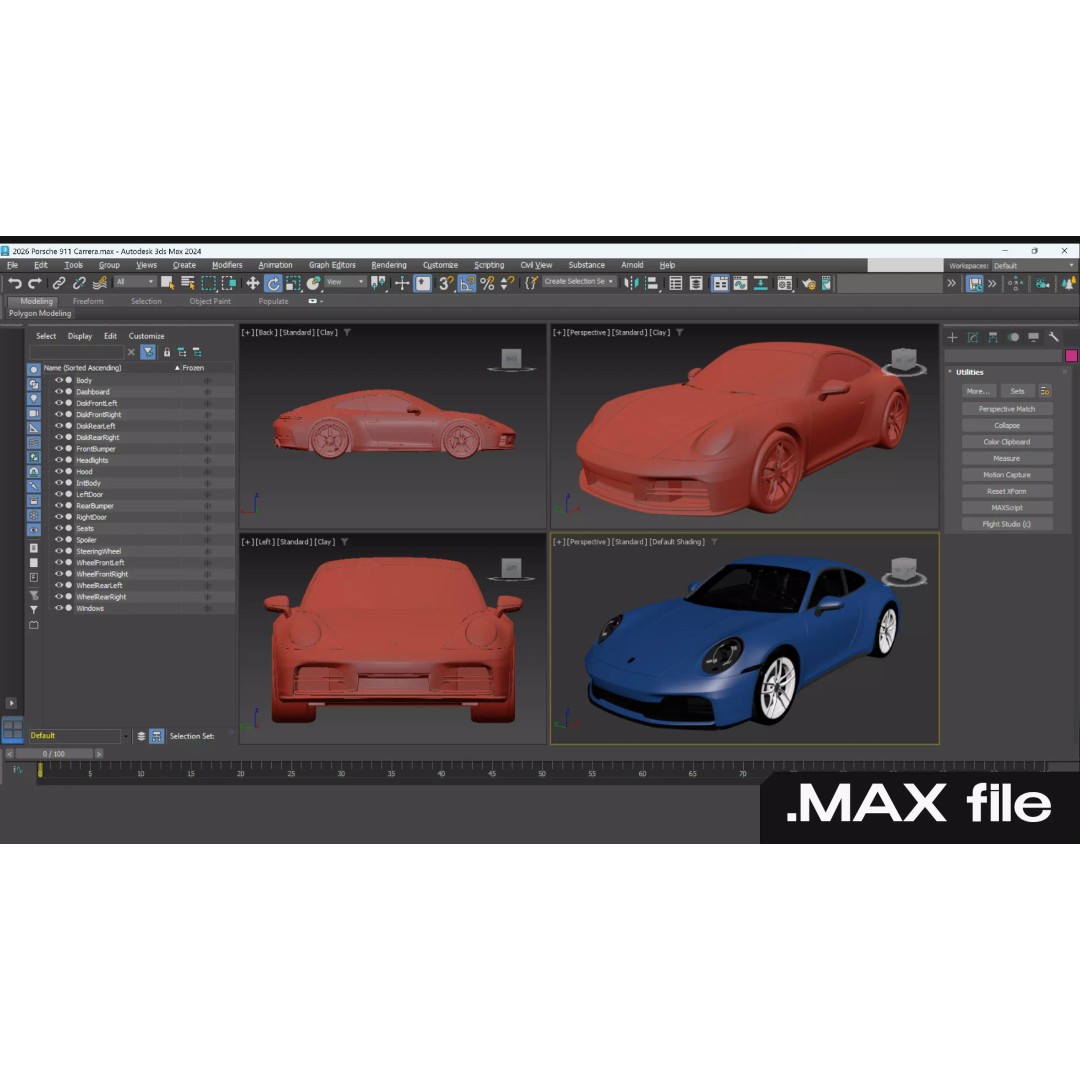1080x1080 pixels.
Task: Click the Scene Explorer search field
Action: [76, 352]
